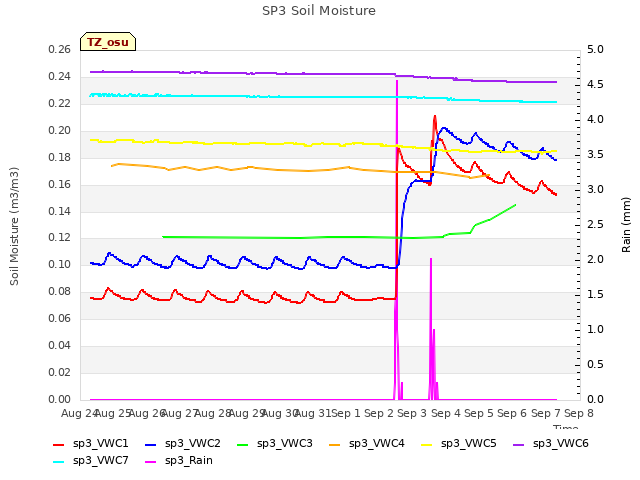The width and height of the screenshot is (640, 480).
Task: Click the Sep 5 date tick label
Action: (x=479, y=413)
